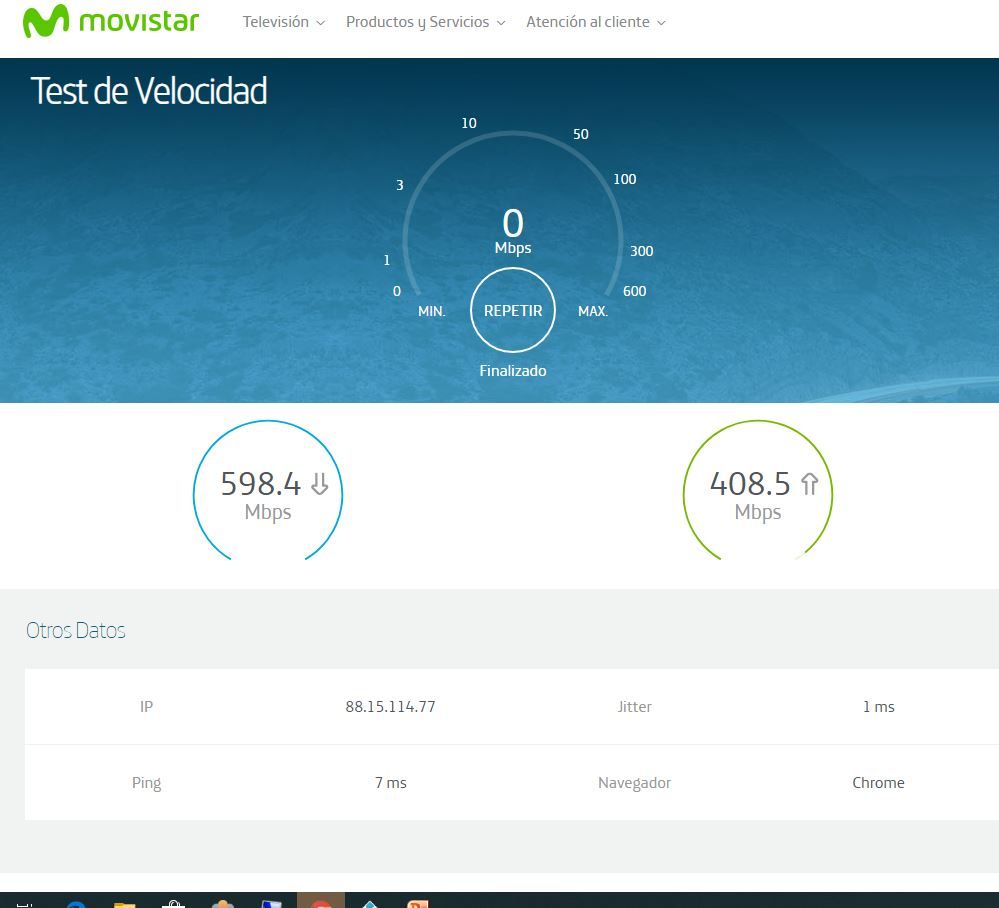
Task: Click the Test de Velocidad heading
Action: 149,91
